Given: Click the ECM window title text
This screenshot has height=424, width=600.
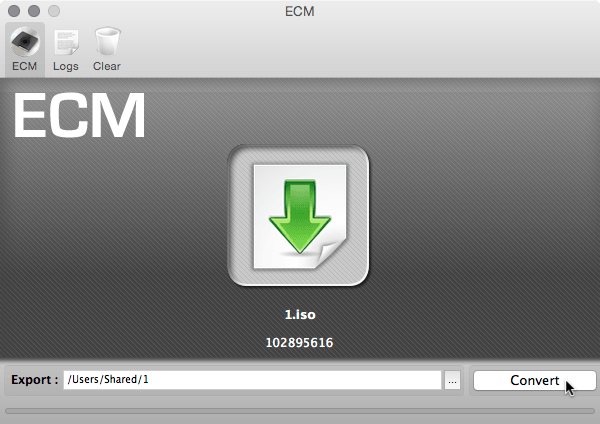Looking at the screenshot, I should coord(300,11).
